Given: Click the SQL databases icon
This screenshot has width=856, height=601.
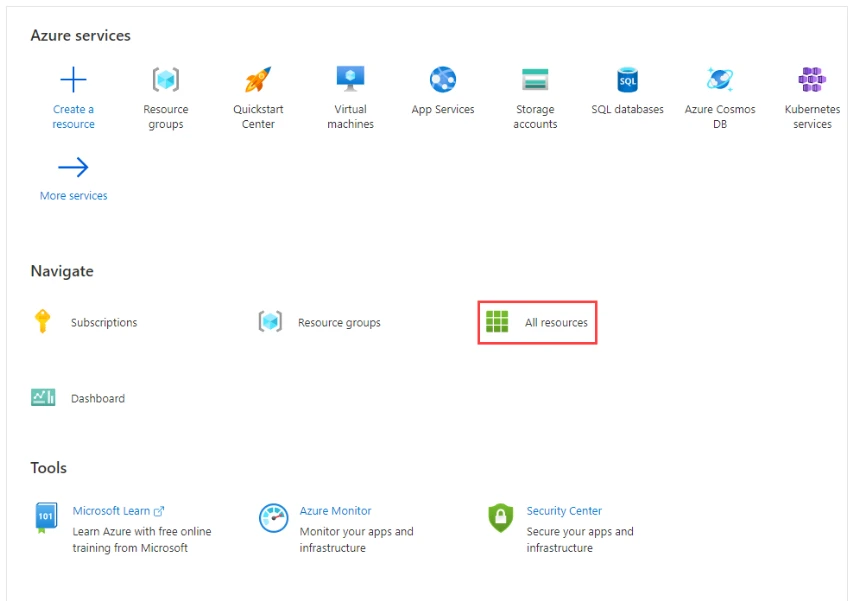Looking at the screenshot, I should click(627, 80).
